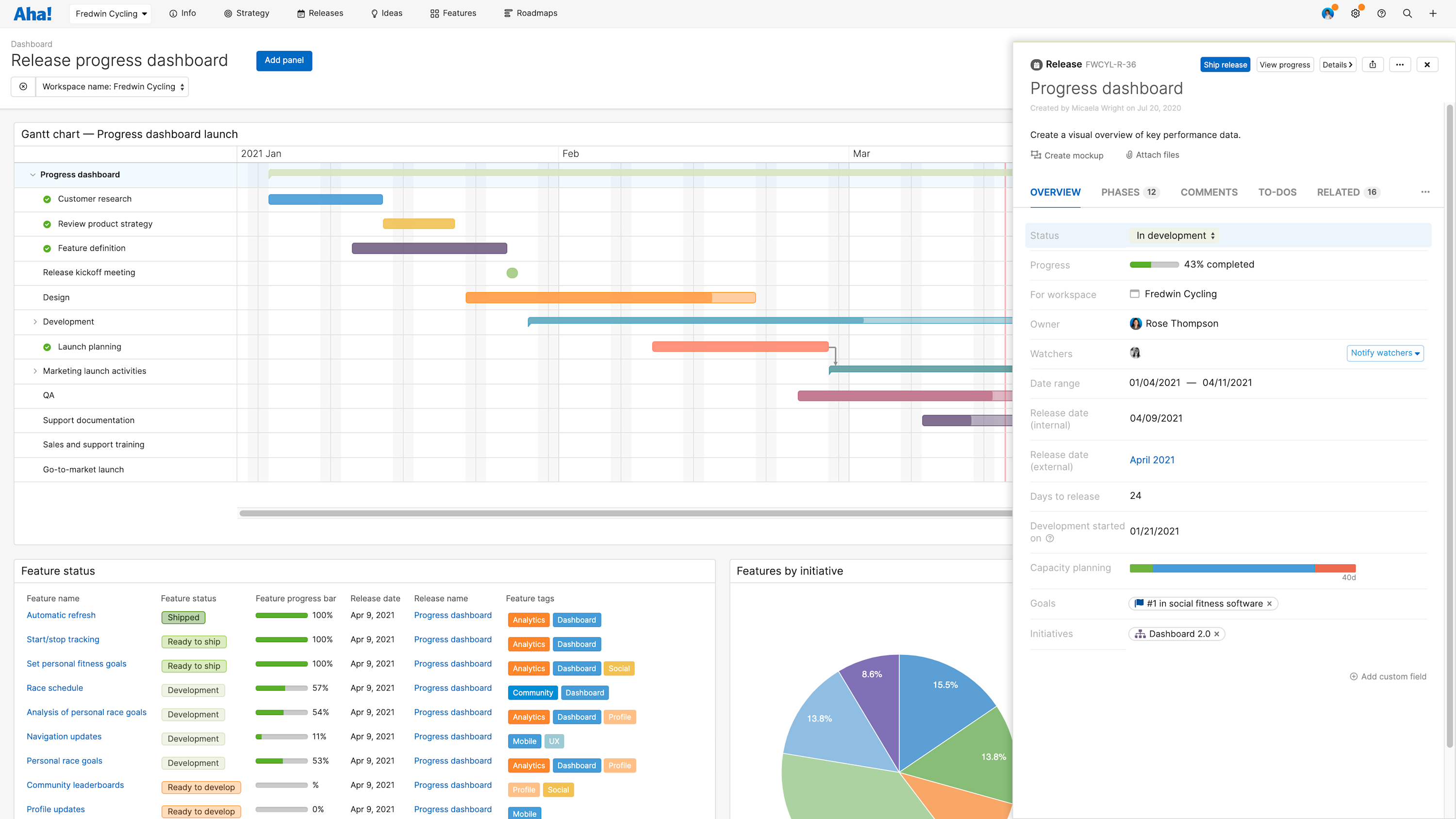Open the Strategy section
Screen dimensions: 1456x819
(x=247, y=13)
